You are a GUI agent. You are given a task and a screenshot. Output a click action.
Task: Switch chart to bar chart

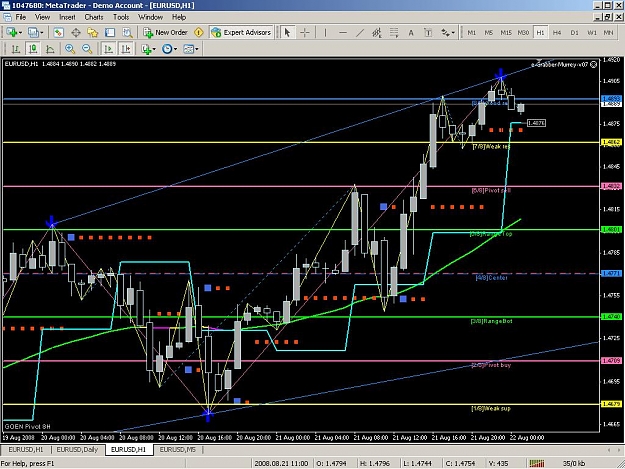16,49
